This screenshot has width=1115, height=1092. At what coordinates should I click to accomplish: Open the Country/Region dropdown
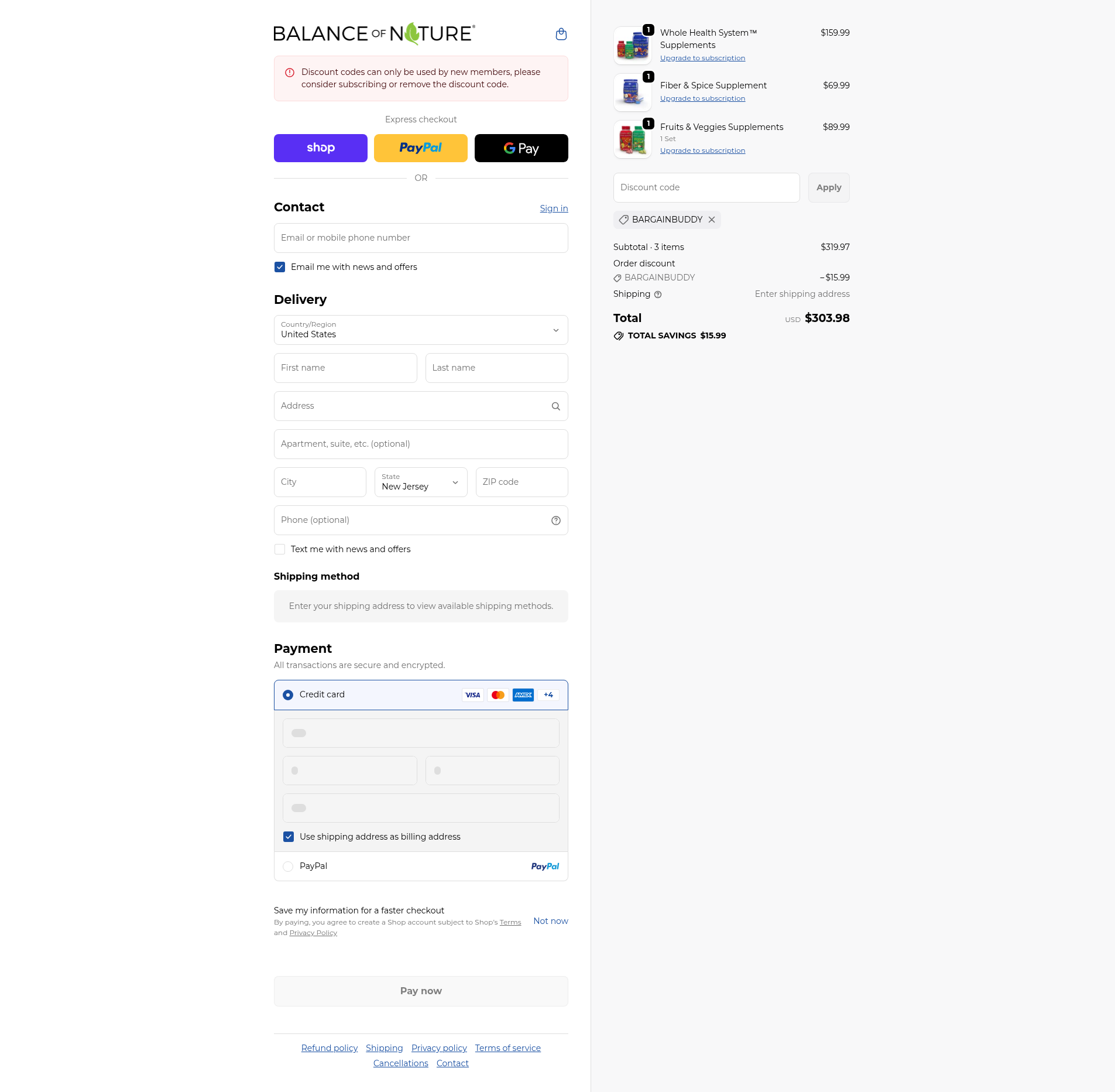pyautogui.click(x=421, y=330)
